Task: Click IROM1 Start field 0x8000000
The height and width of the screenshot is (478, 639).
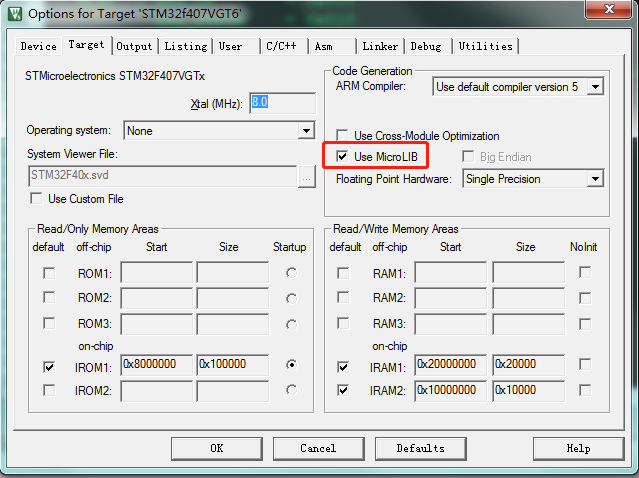Action: pos(156,365)
